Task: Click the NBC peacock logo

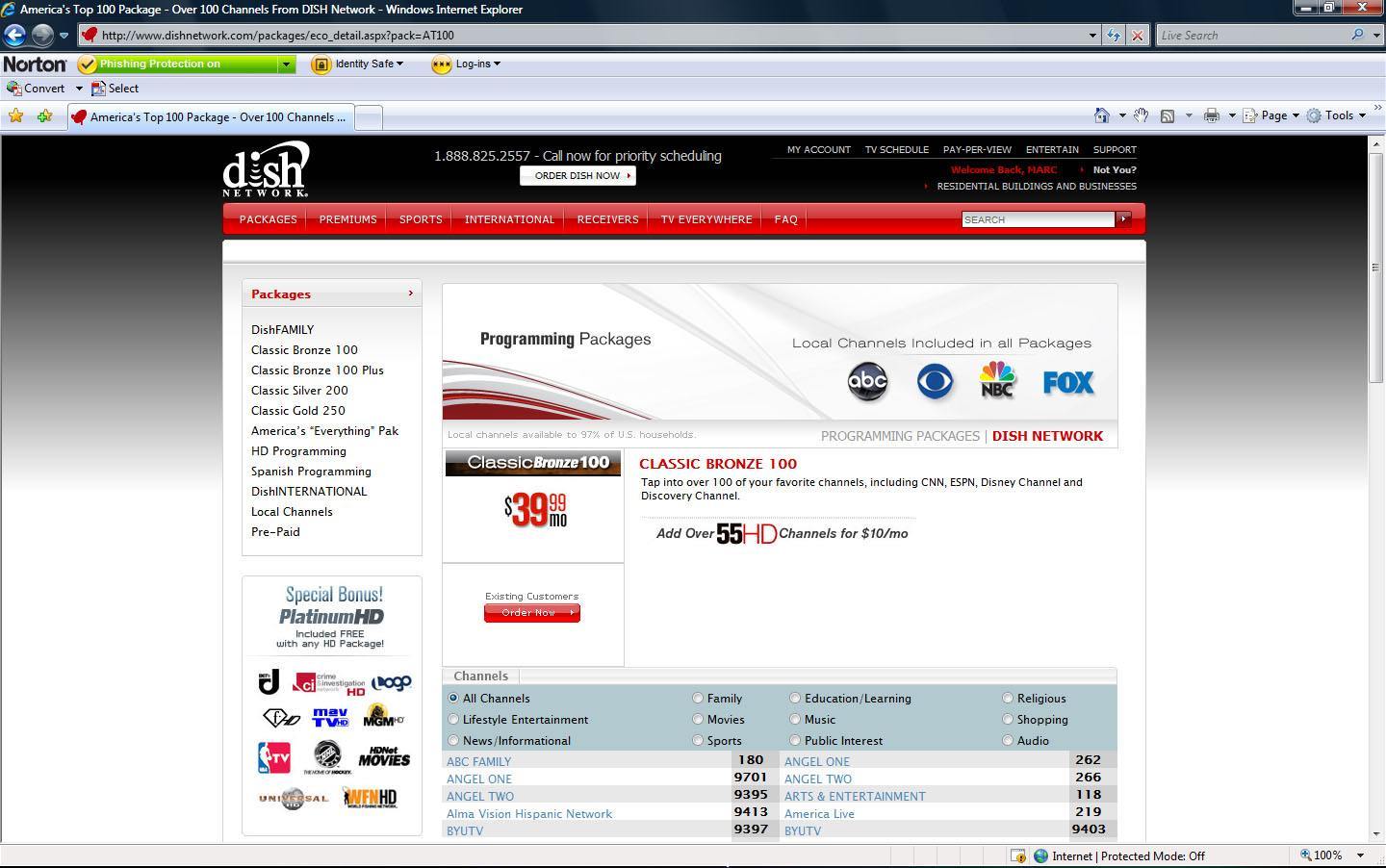Action: tap(997, 380)
